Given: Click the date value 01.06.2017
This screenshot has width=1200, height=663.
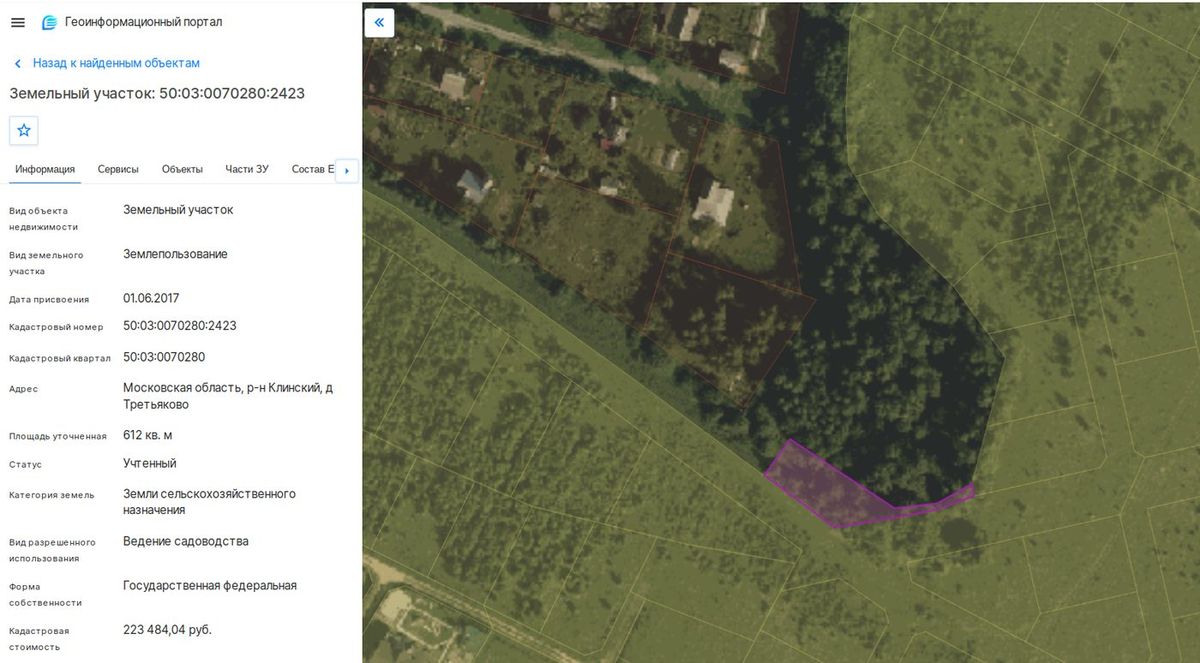Looking at the screenshot, I should tap(151, 298).
